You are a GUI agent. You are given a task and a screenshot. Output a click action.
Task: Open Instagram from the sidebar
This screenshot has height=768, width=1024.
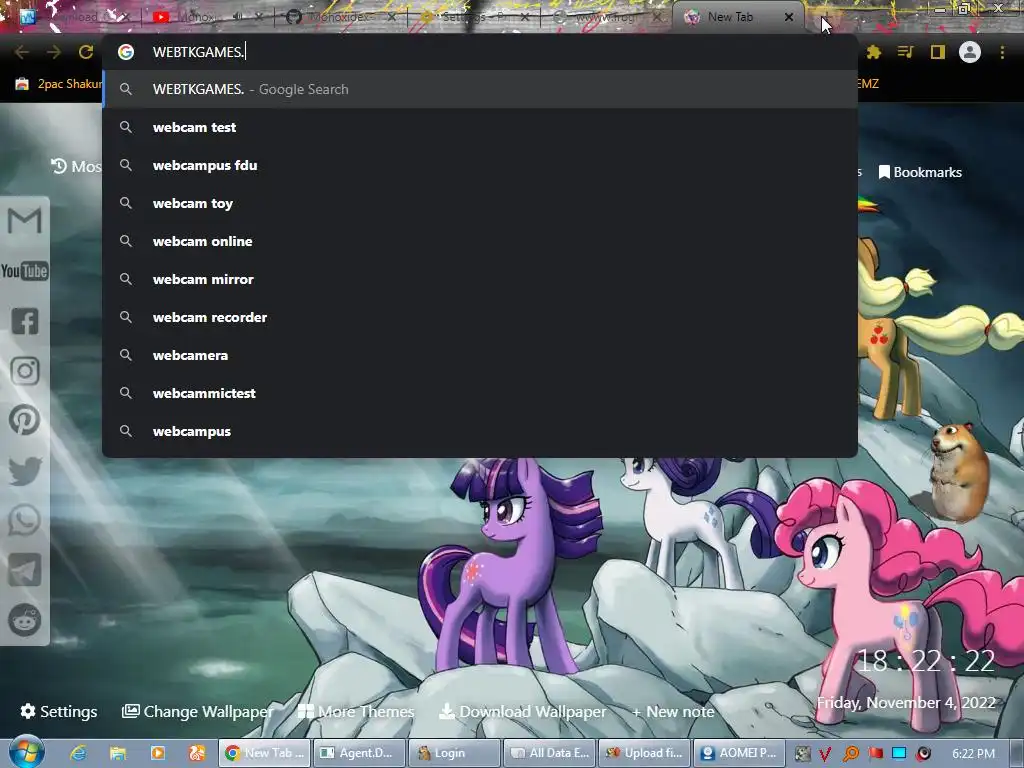pyautogui.click(x=25, y=371)
